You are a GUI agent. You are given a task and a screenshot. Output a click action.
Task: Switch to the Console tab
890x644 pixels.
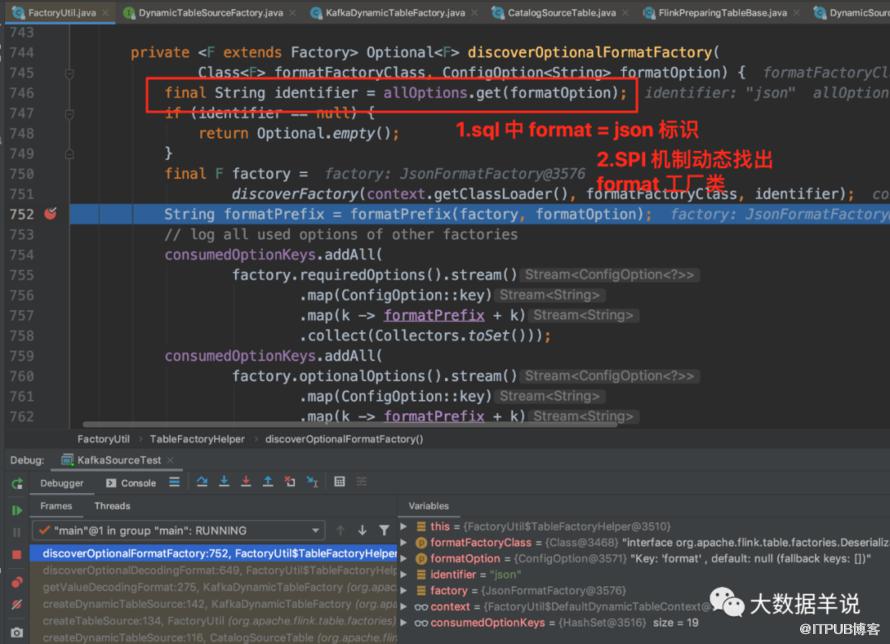tap(131, 483)
